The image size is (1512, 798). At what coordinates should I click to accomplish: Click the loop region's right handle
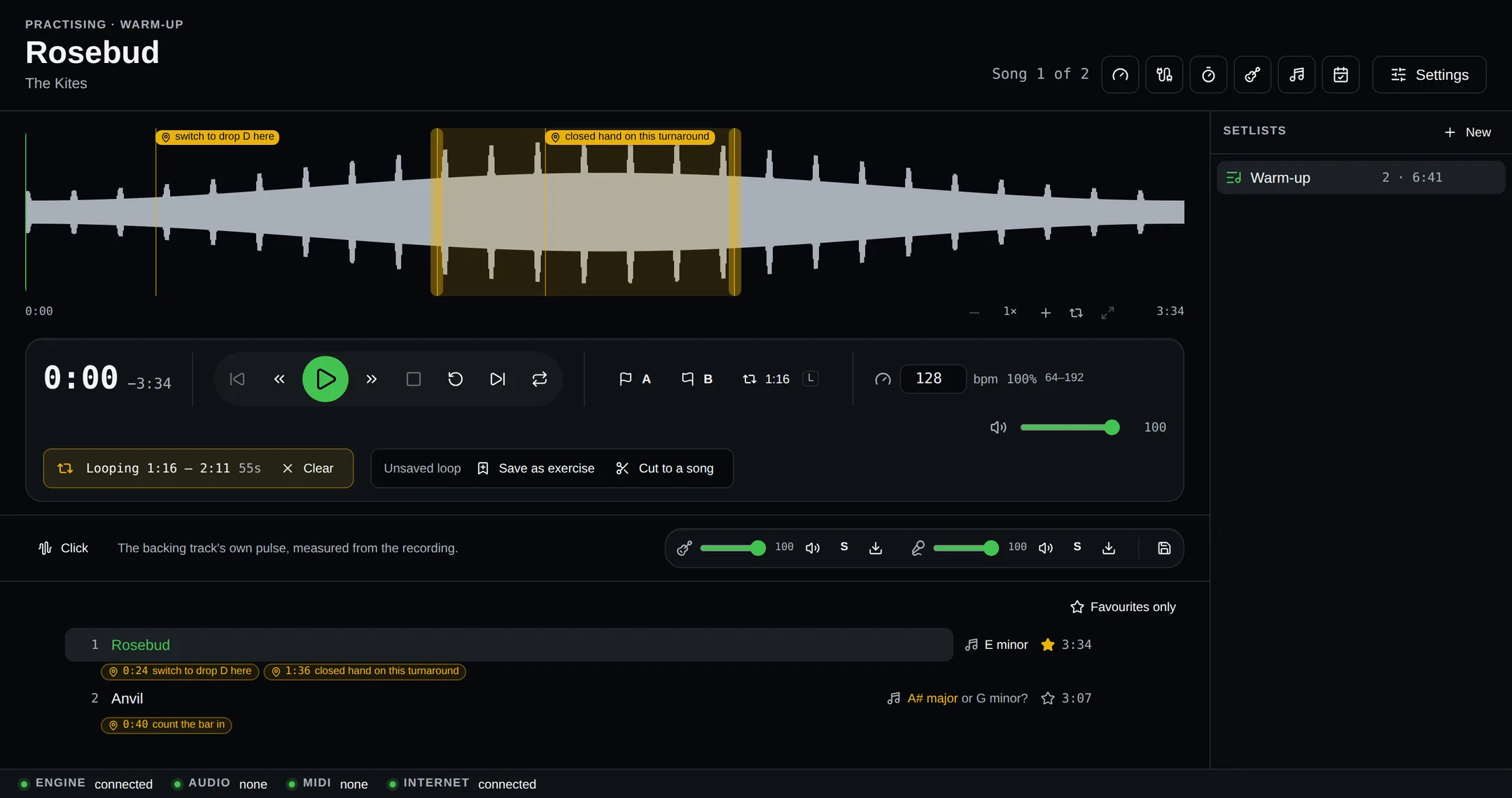point(735,212)
